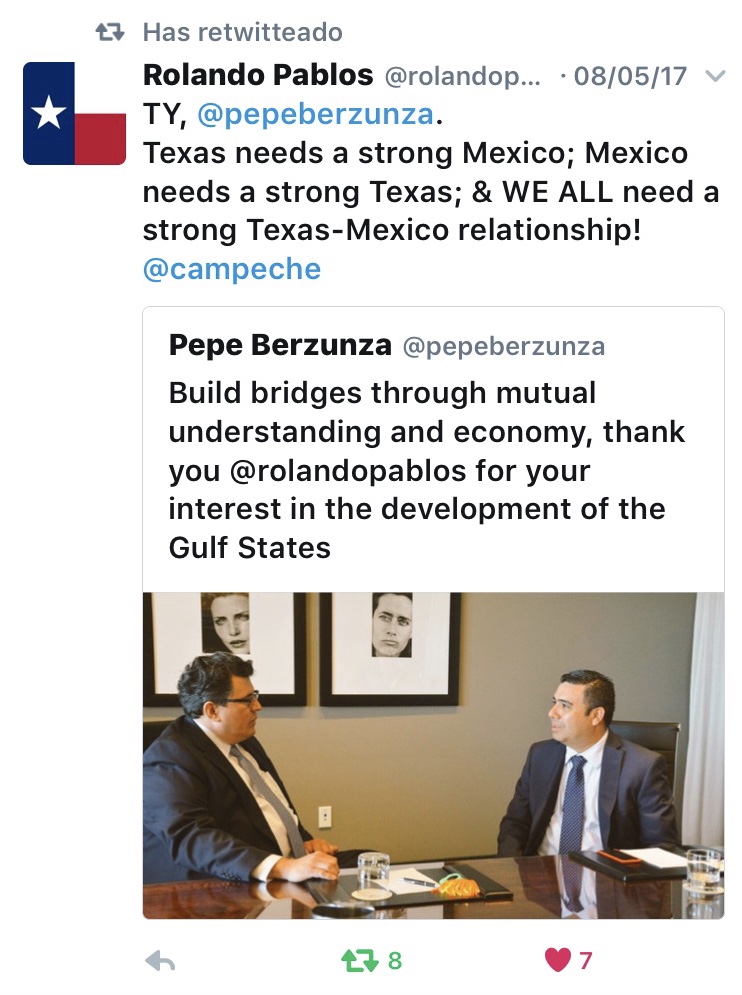Click the 08/05/17 tweet date

pos(630,76)
